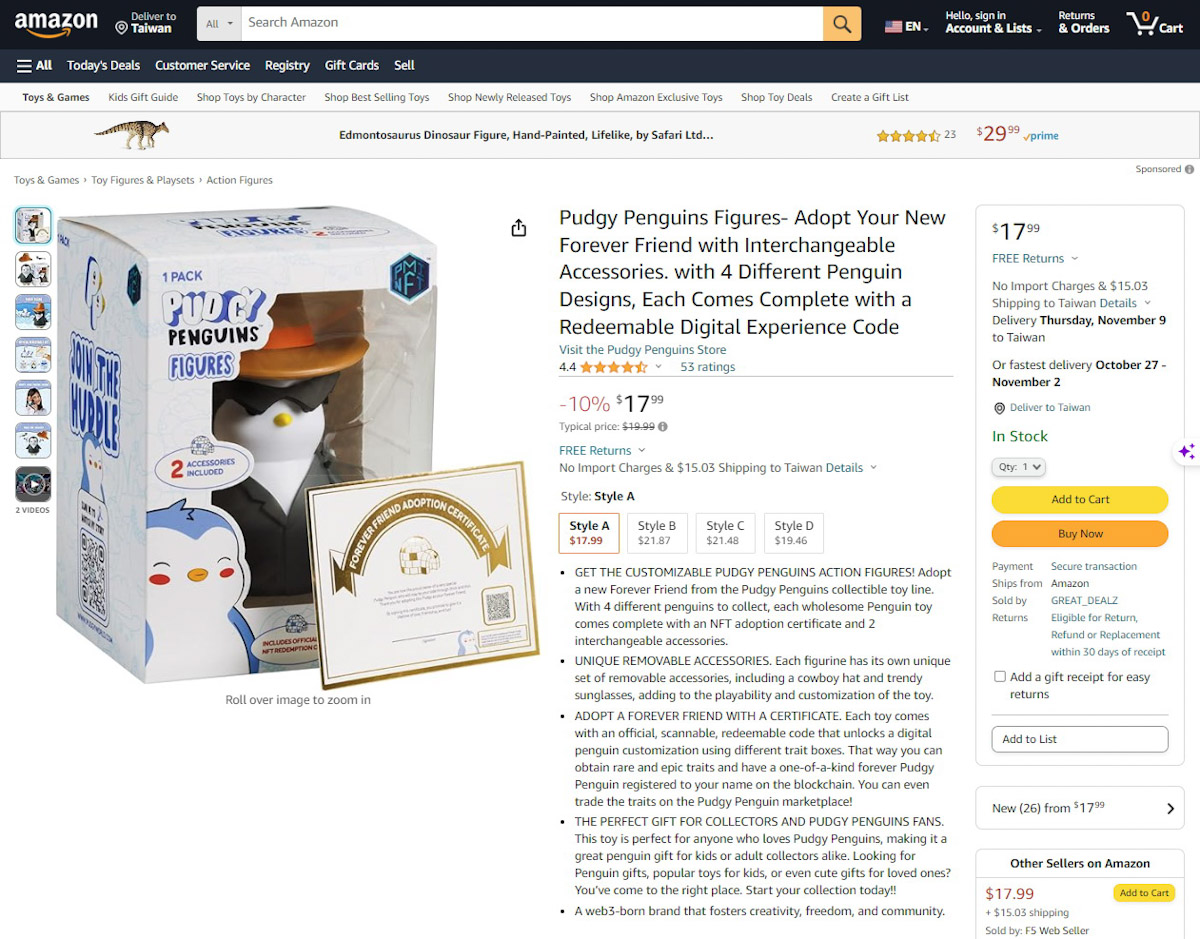Open the Qty quantity dropdown
The width and height of the screenshot is (1200, 939).
pyautogui.click(x=1019, y=467)
